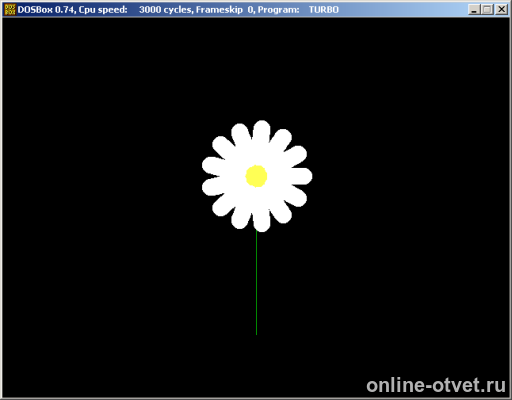Close the DOSBox window

point(501,10)
